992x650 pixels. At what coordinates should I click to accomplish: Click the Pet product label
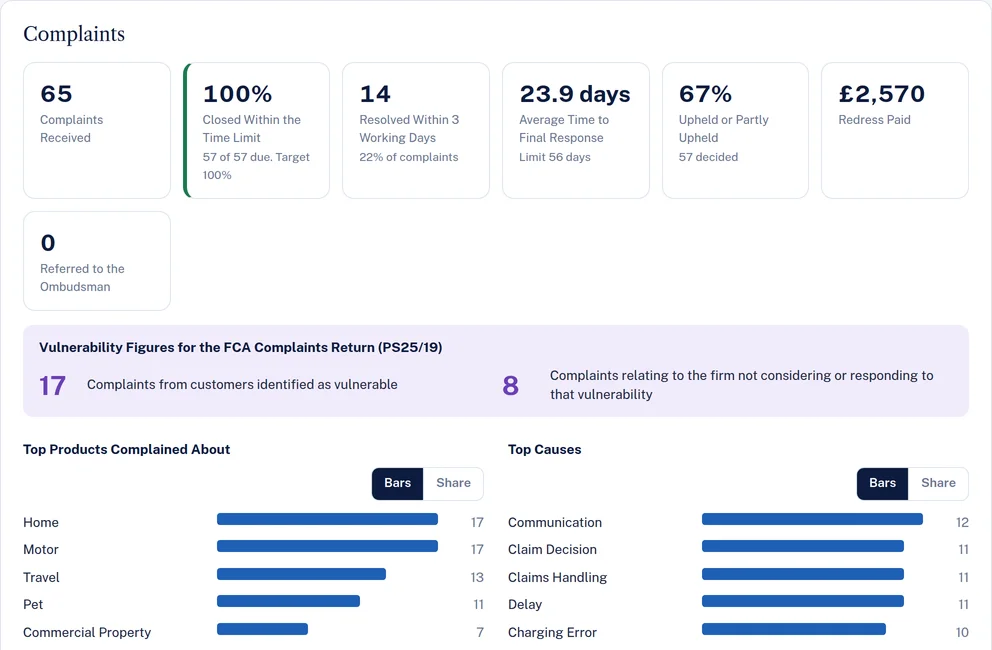33,605
